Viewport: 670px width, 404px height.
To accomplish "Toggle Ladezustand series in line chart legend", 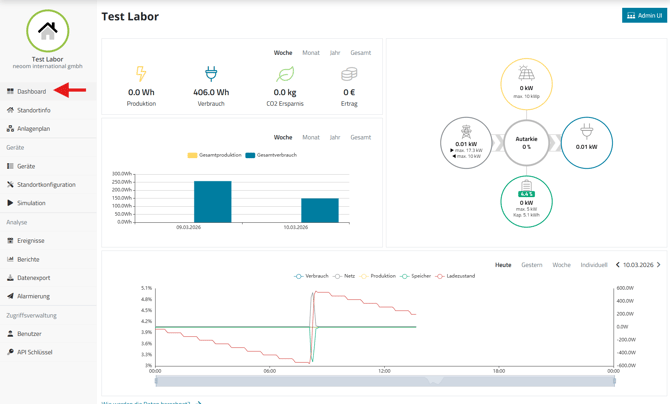I will [x=454, y=276].
